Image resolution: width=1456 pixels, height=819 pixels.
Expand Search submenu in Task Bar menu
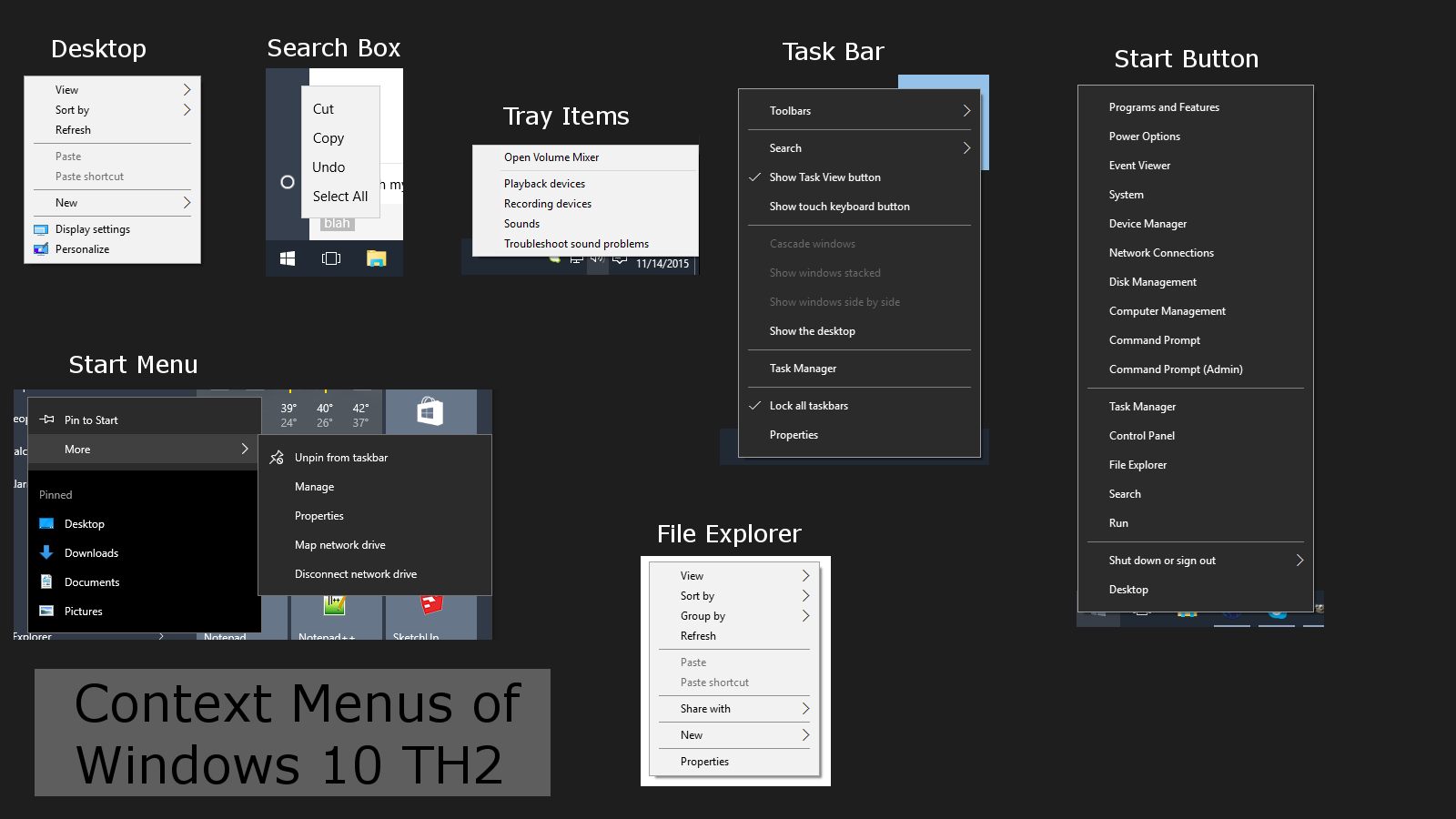[x=966, y=148]
